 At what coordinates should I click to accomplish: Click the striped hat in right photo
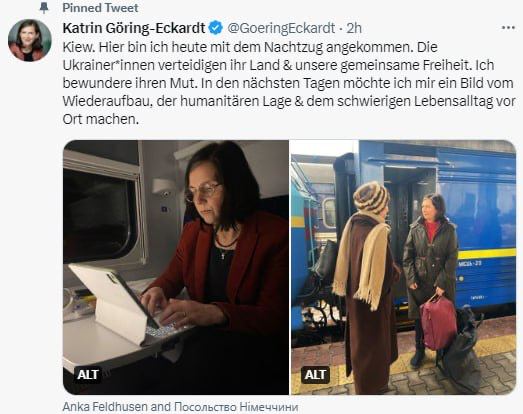tap(371, 197)
